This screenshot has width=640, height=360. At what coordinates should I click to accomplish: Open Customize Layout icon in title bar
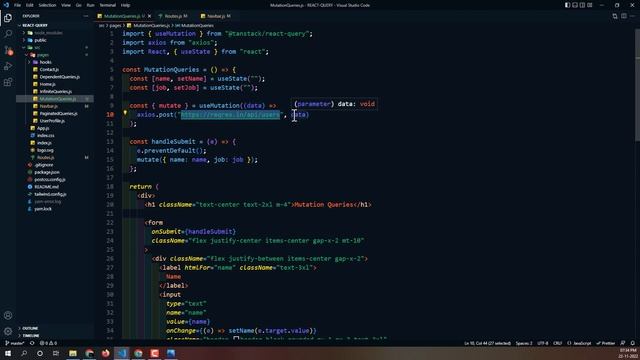(x=589, y=5)
